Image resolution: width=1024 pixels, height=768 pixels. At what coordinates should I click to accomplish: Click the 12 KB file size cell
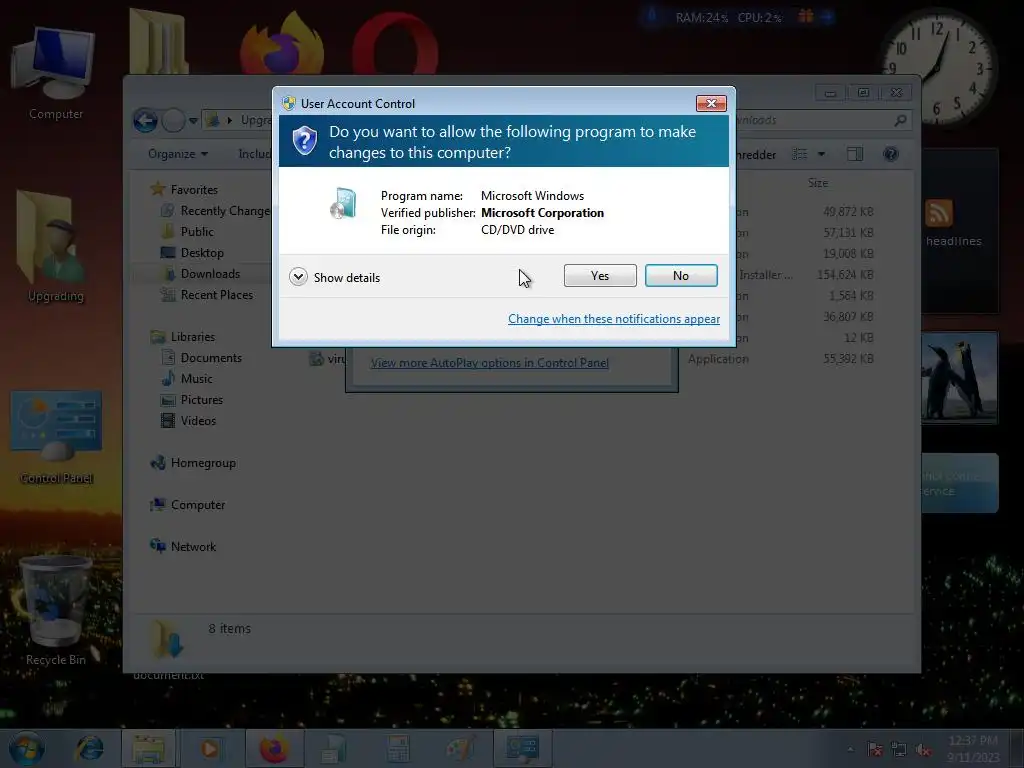point(859,338)
